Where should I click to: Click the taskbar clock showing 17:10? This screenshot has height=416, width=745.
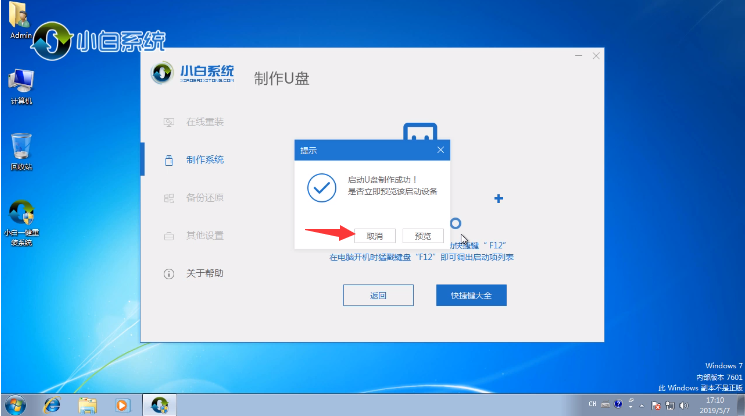[x=715, y=405]
